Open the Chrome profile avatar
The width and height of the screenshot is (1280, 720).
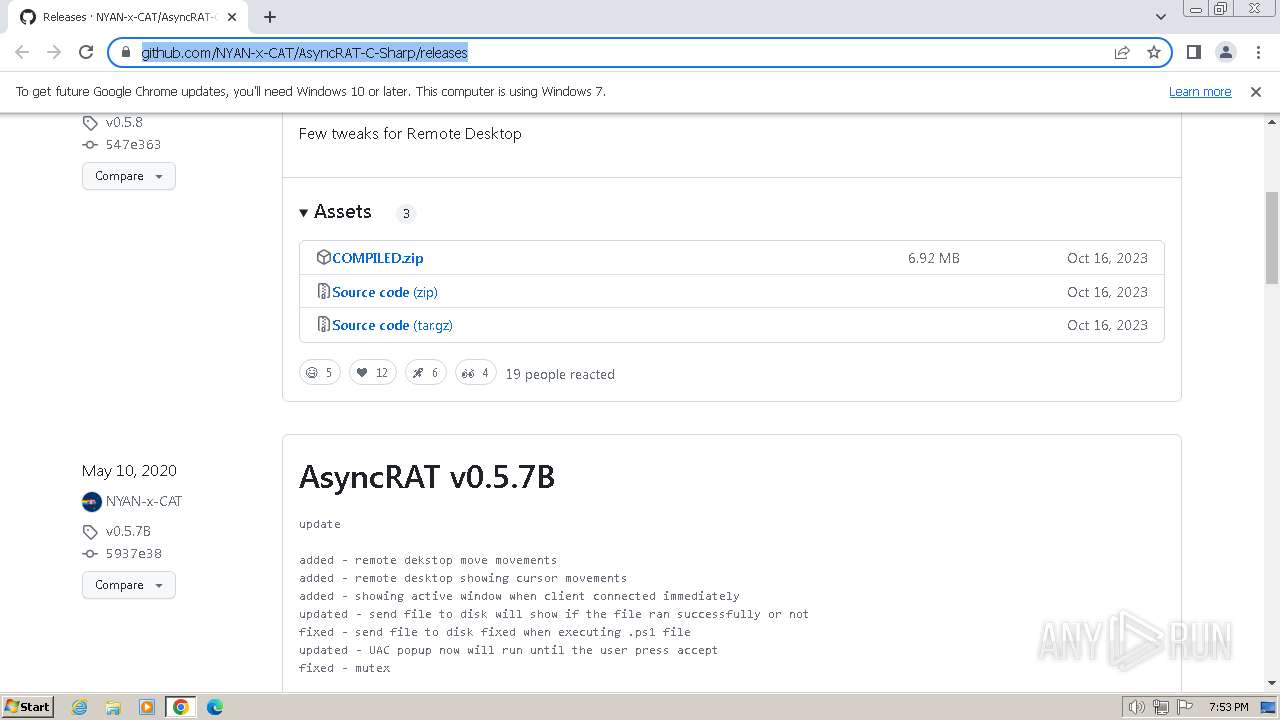[x=1225, y=52]
